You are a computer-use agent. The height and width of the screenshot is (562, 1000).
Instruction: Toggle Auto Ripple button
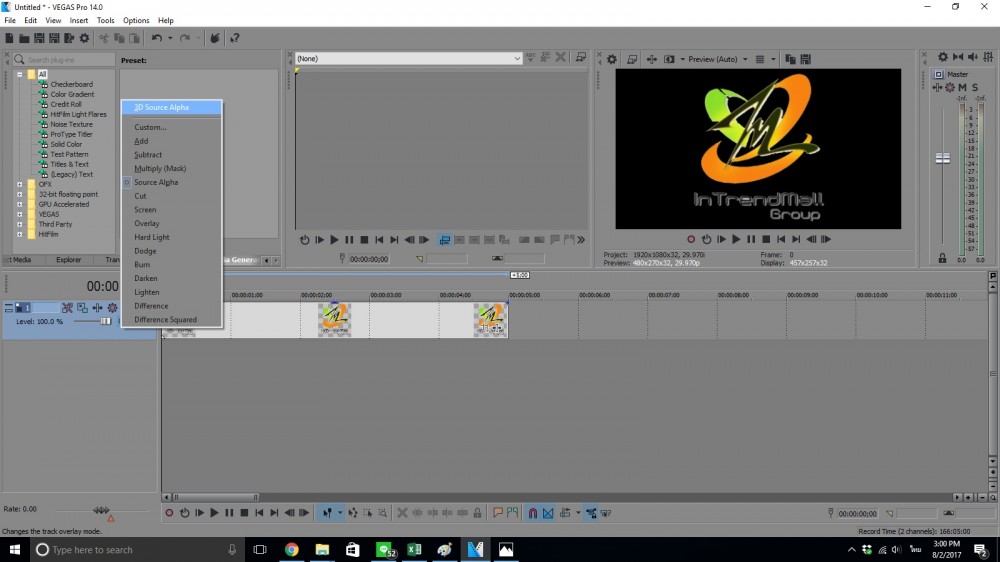coord(564,513)
